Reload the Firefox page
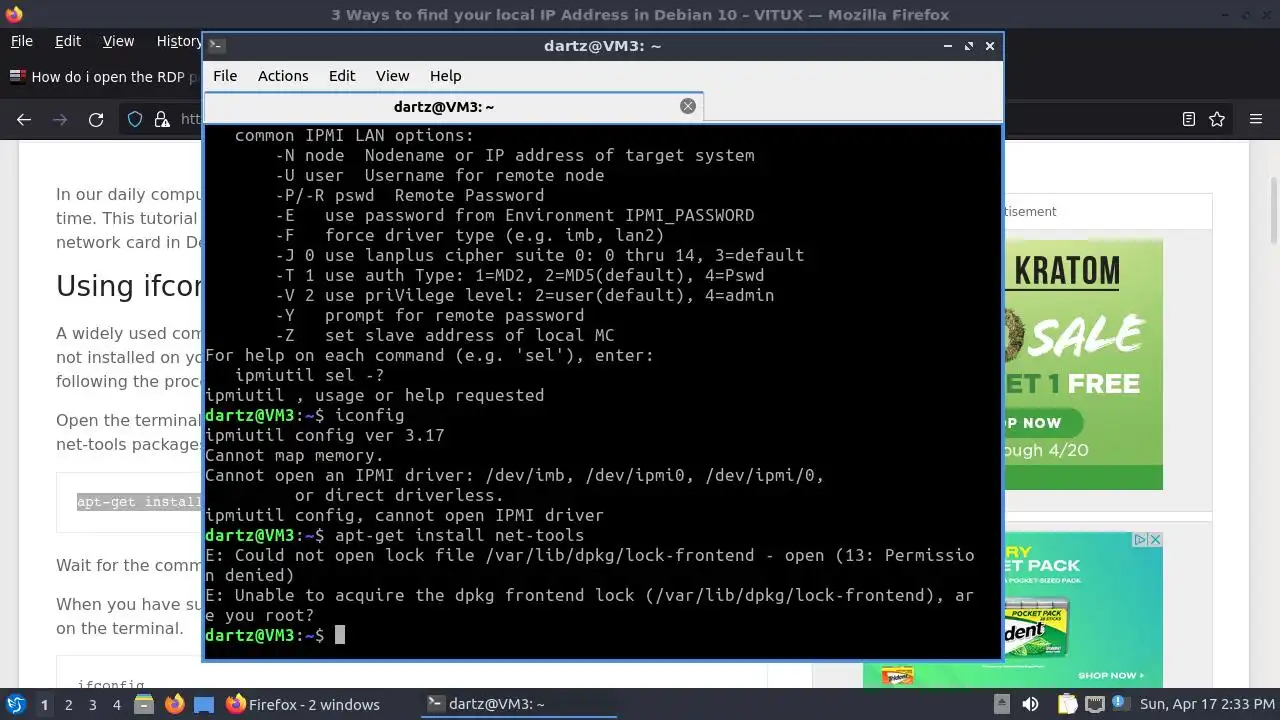 (96, 119)
